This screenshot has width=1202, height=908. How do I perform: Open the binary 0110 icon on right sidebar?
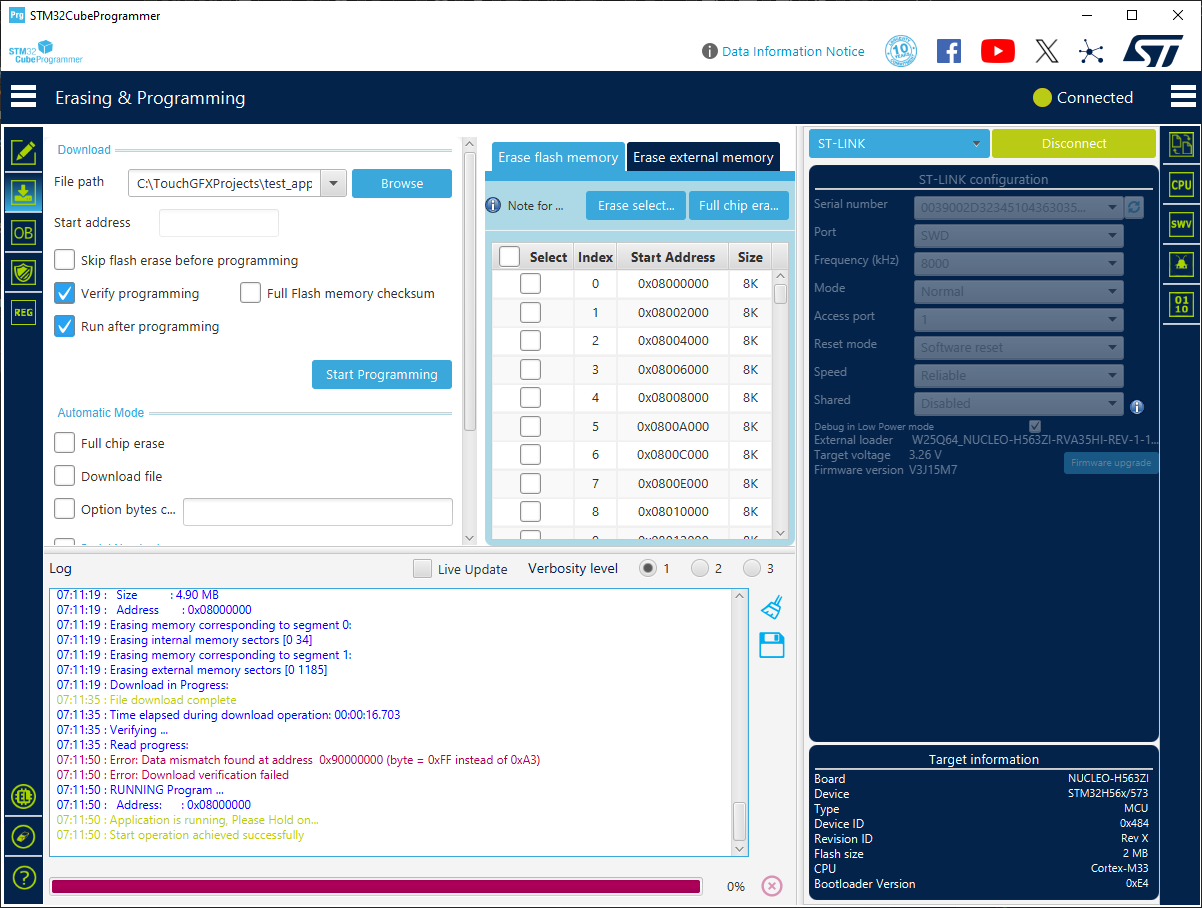tap(1182, 305)
